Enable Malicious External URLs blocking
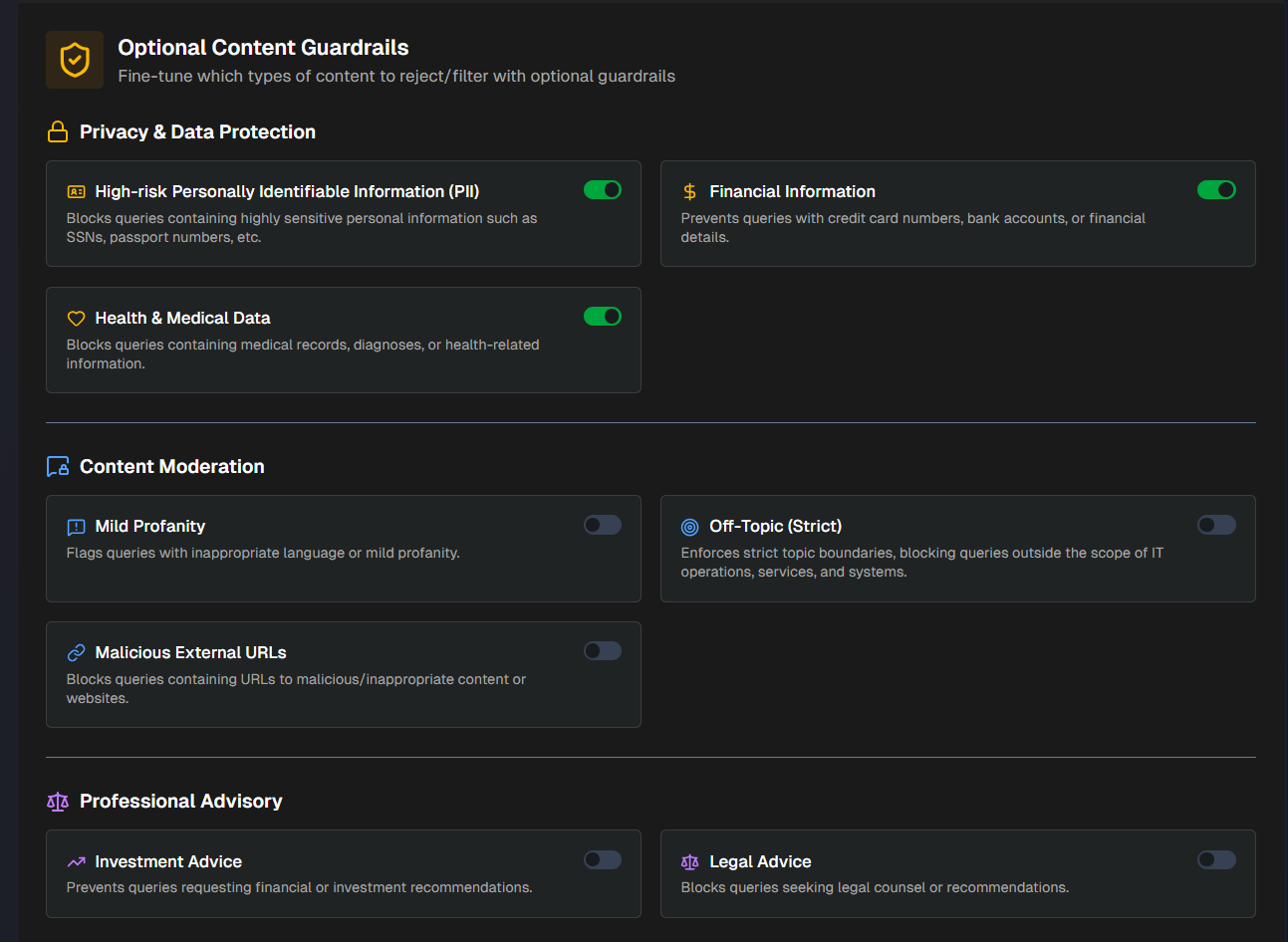The image size is (1288, 942). coord(603,651)
